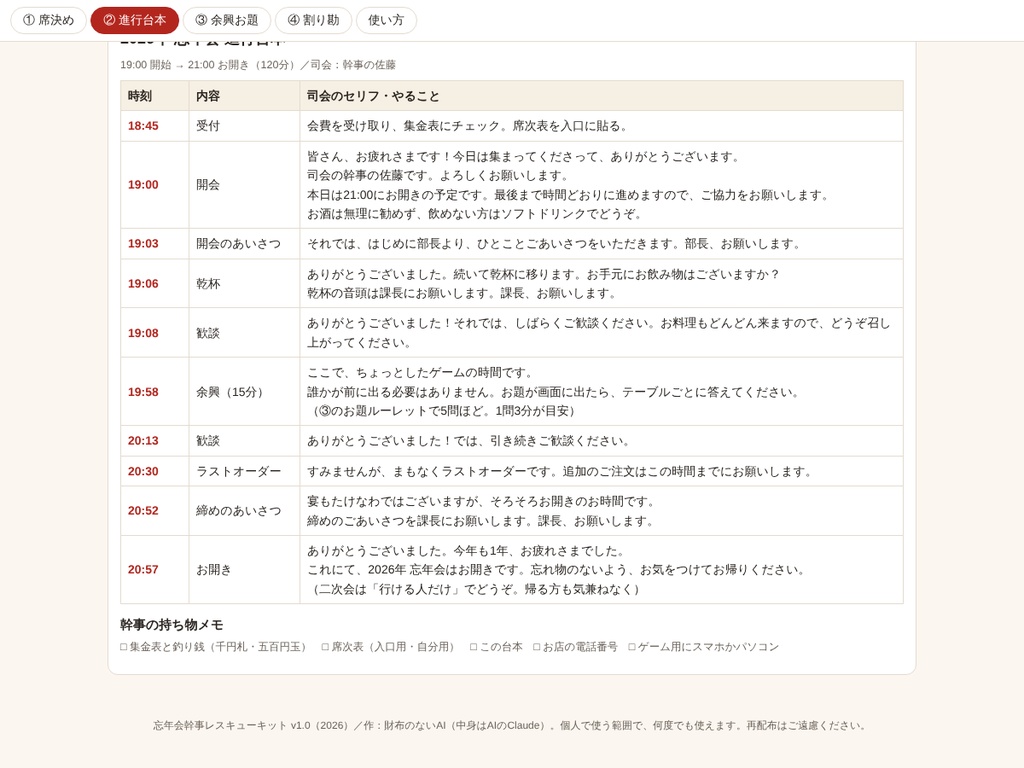This screenshot has width=1024, height=768.
Task: Check 集金表と釣り銭 memo item
Action: [213, 647]
